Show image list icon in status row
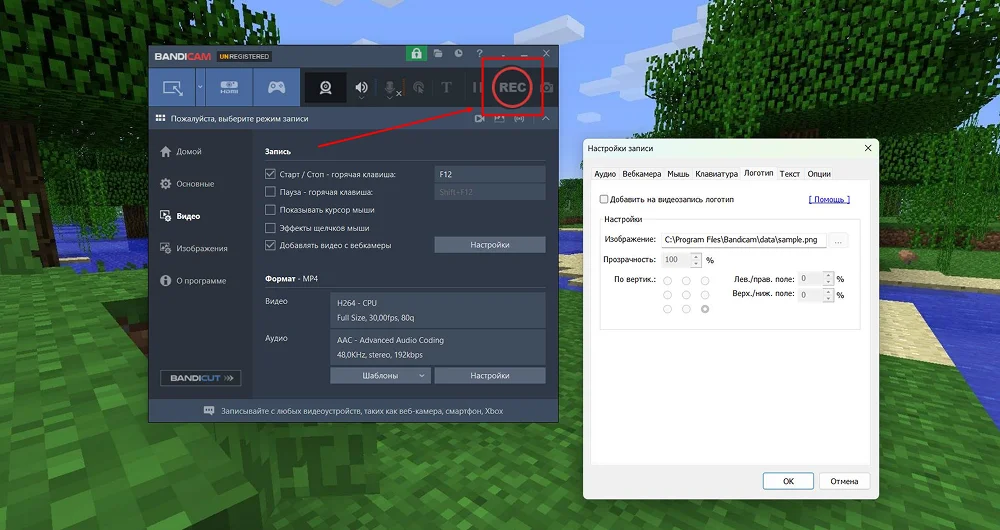1000x530 pixels. coord(499,119)
